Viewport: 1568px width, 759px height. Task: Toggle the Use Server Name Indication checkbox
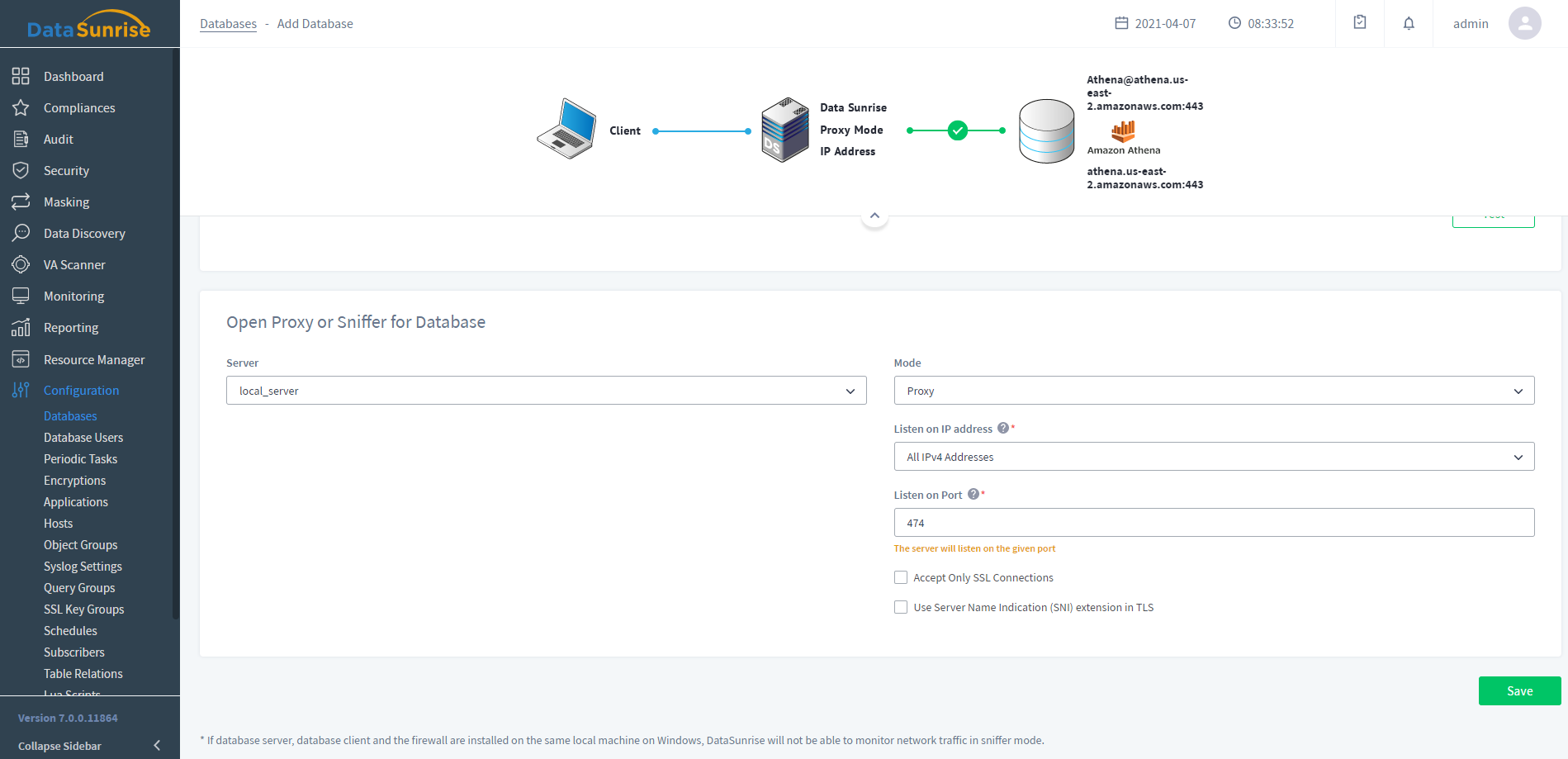pos(901,608)
